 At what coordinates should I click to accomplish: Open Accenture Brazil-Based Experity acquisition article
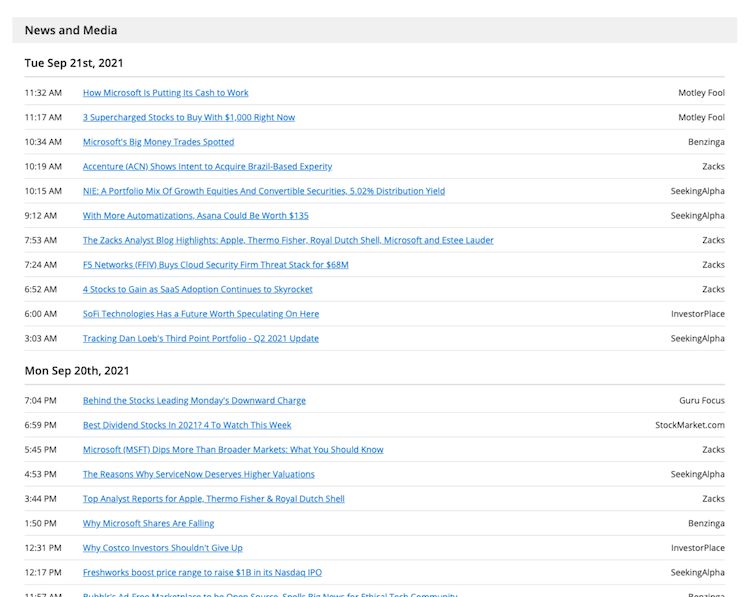(207, 167)
